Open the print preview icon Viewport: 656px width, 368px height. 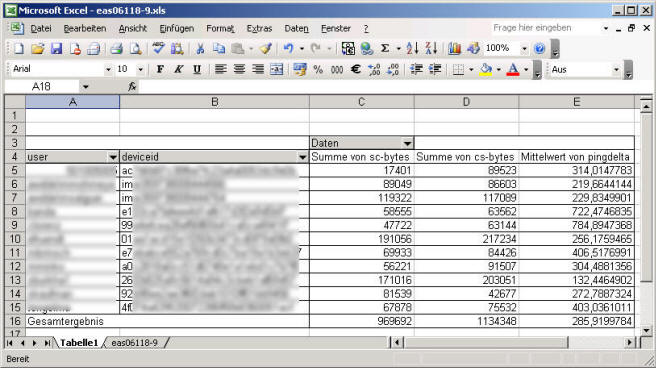(x=136, y=49)
